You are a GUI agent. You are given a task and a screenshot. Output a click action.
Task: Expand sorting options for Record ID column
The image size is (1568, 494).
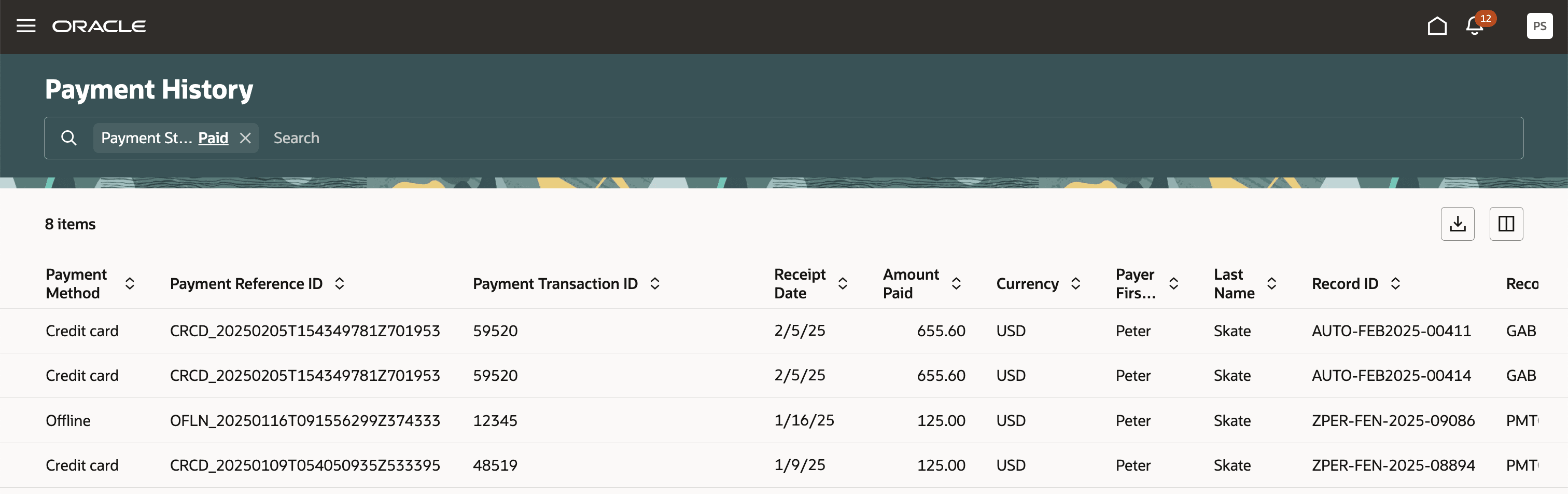(1396, 283)
